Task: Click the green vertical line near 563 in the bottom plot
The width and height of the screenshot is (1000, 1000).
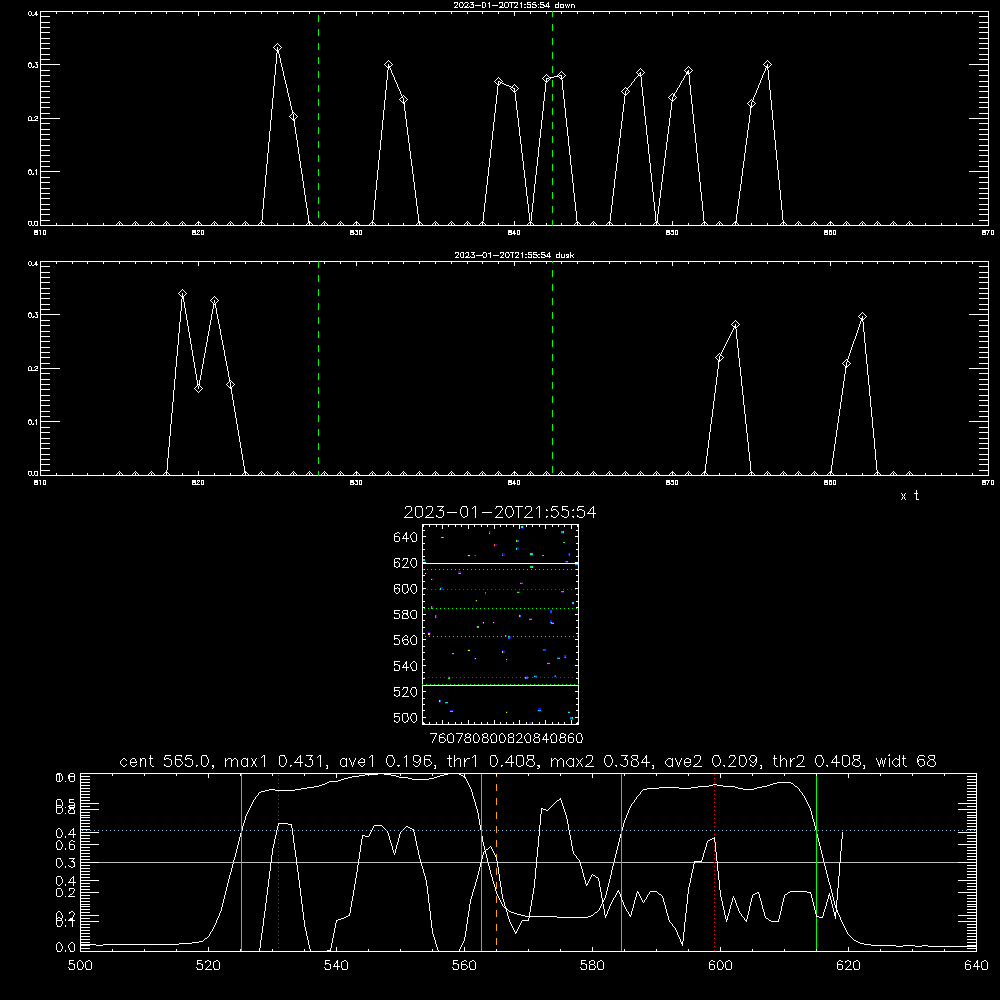Action: [482, 862]
